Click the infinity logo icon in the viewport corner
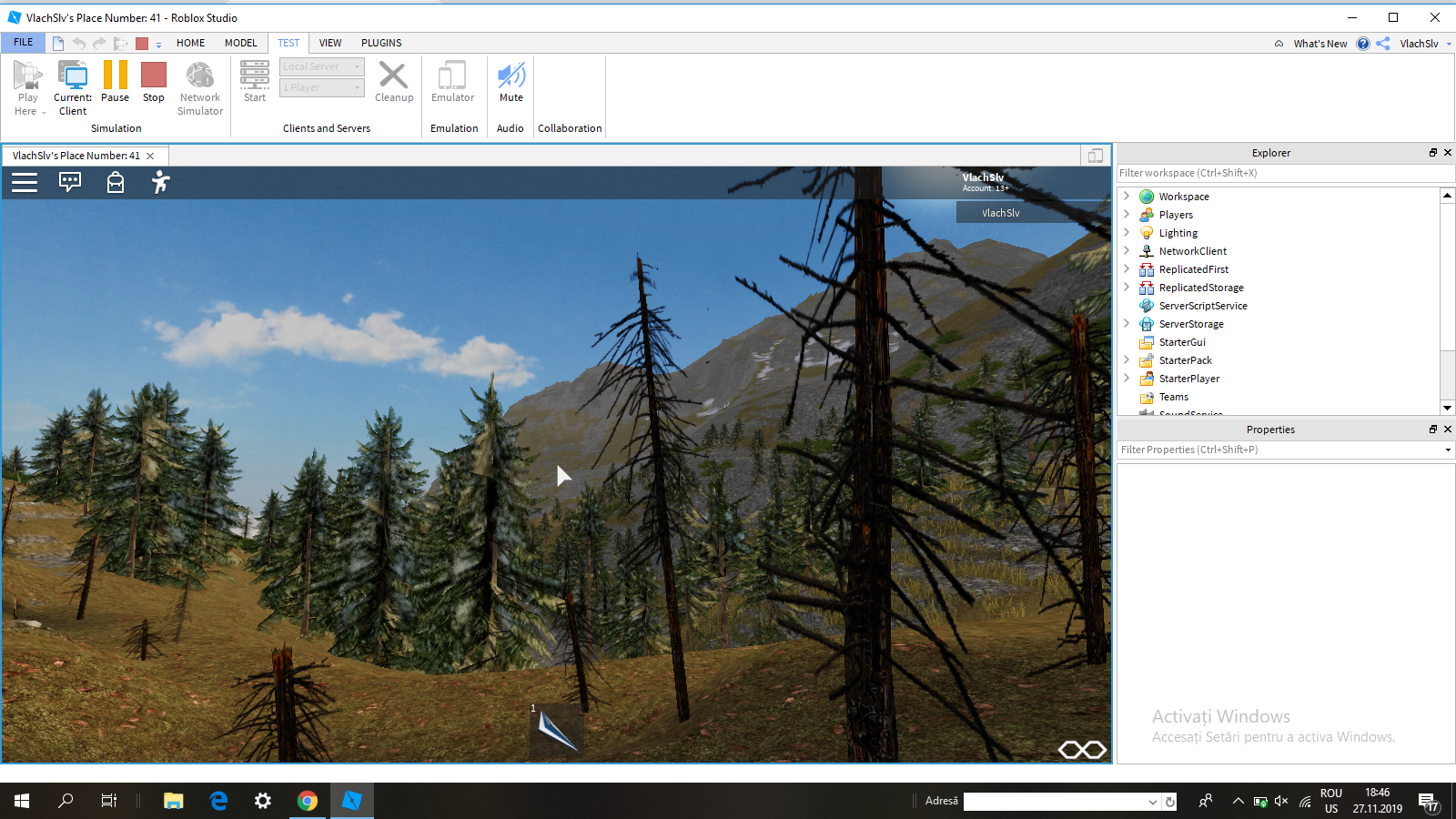The width and height of the screenshot is (1456, 819). (x=1082, y=749)
